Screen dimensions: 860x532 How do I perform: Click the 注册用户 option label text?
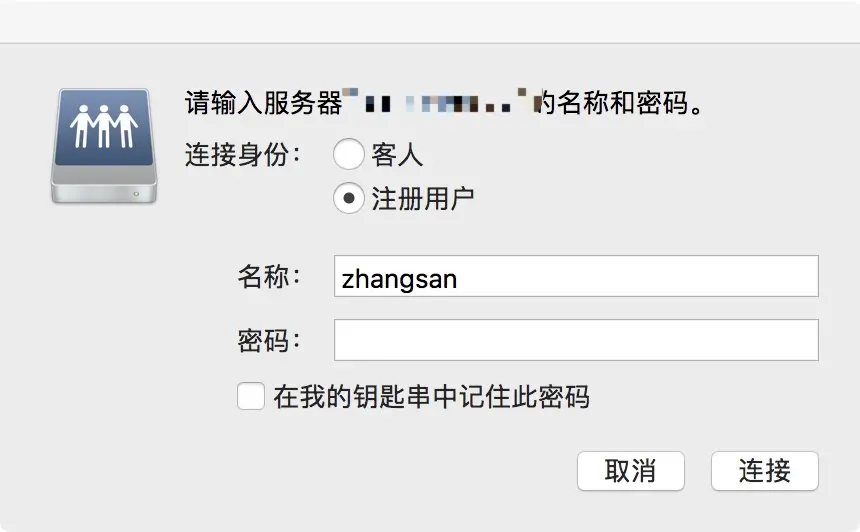pos(422,199)
